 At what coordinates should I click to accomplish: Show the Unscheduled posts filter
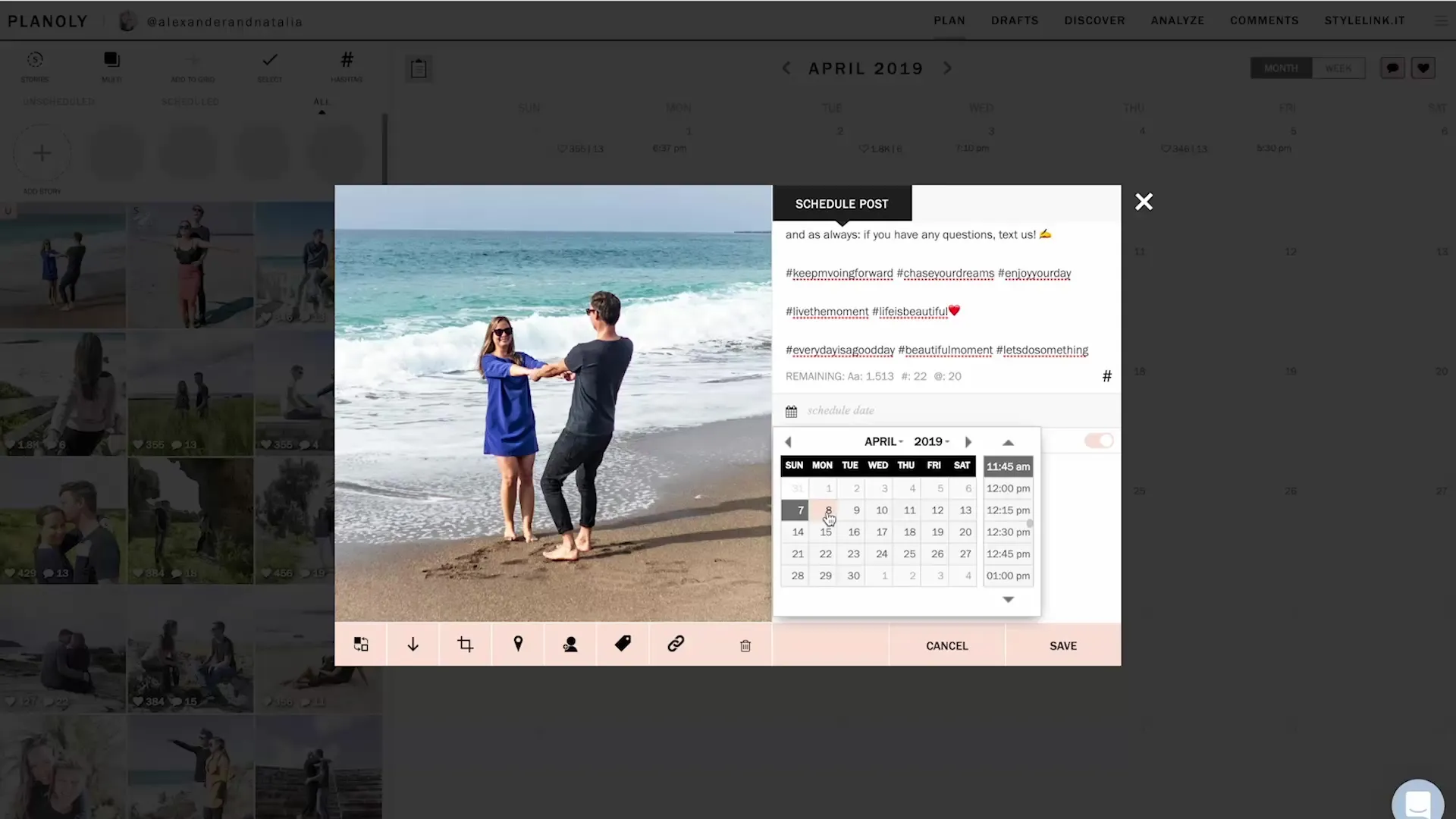click(x=58, y=102)
